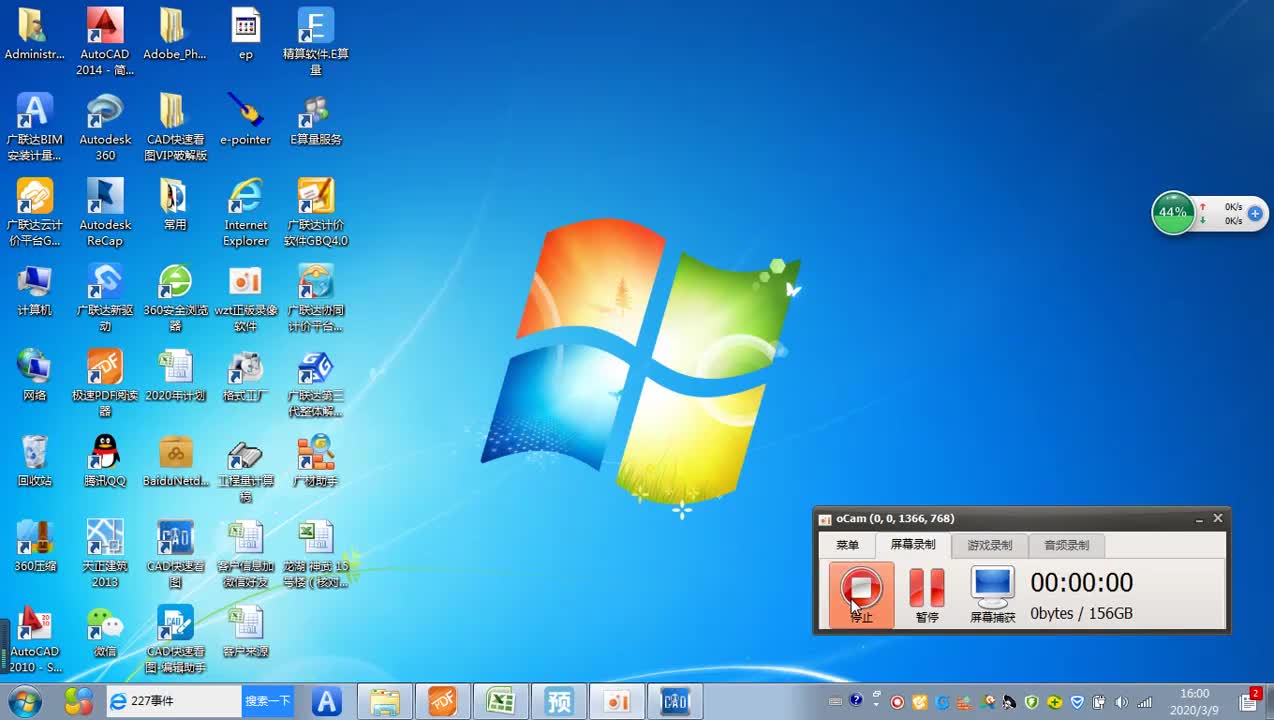This screenshot has width=1274, height=720.
Task: Click the 44% memory accelerator ball
Action: coord(1173,213)
